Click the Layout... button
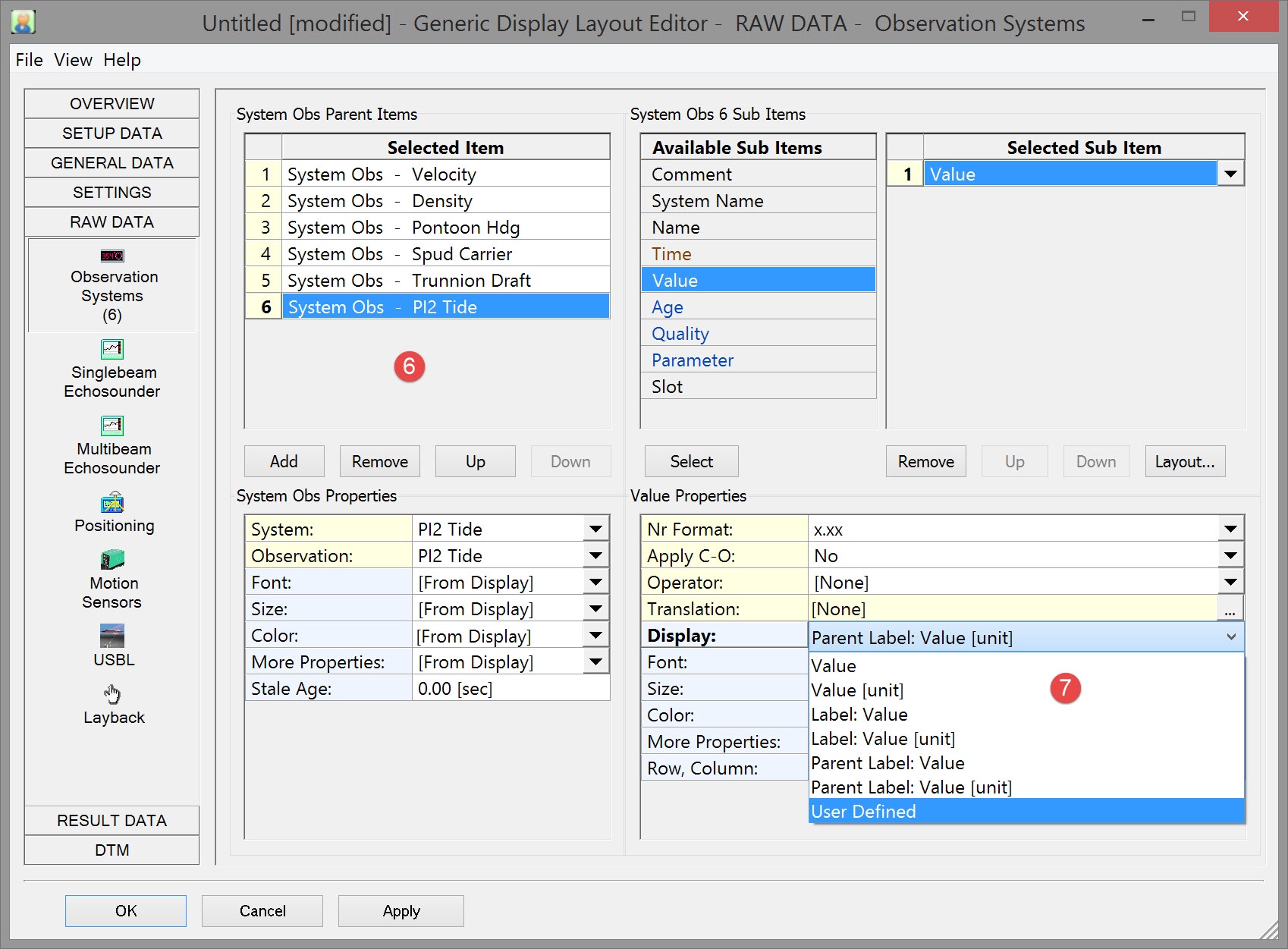Viewport: 1288px width, 949px height. (x=1184, y=461)
